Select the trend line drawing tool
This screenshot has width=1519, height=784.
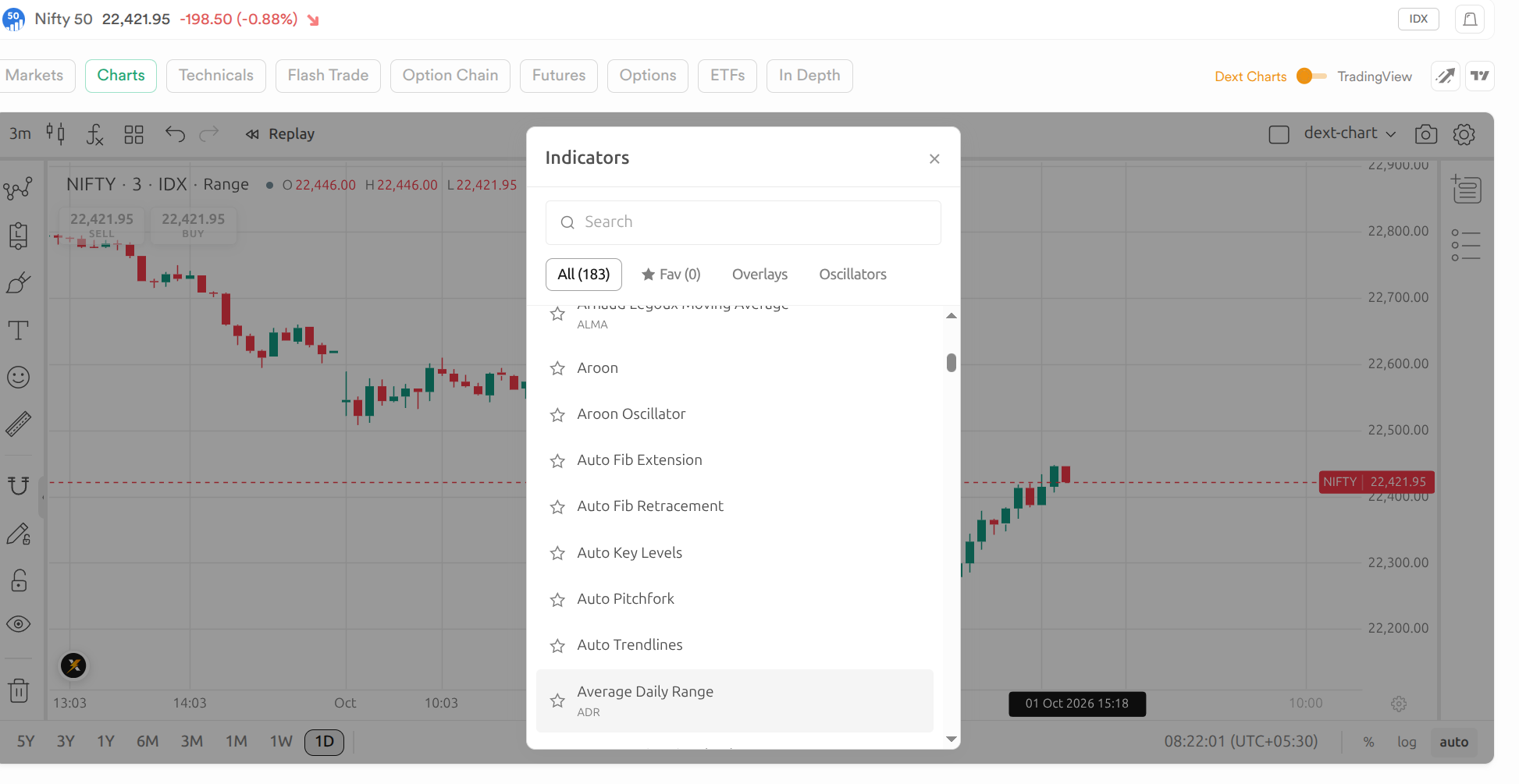point(18,189)
